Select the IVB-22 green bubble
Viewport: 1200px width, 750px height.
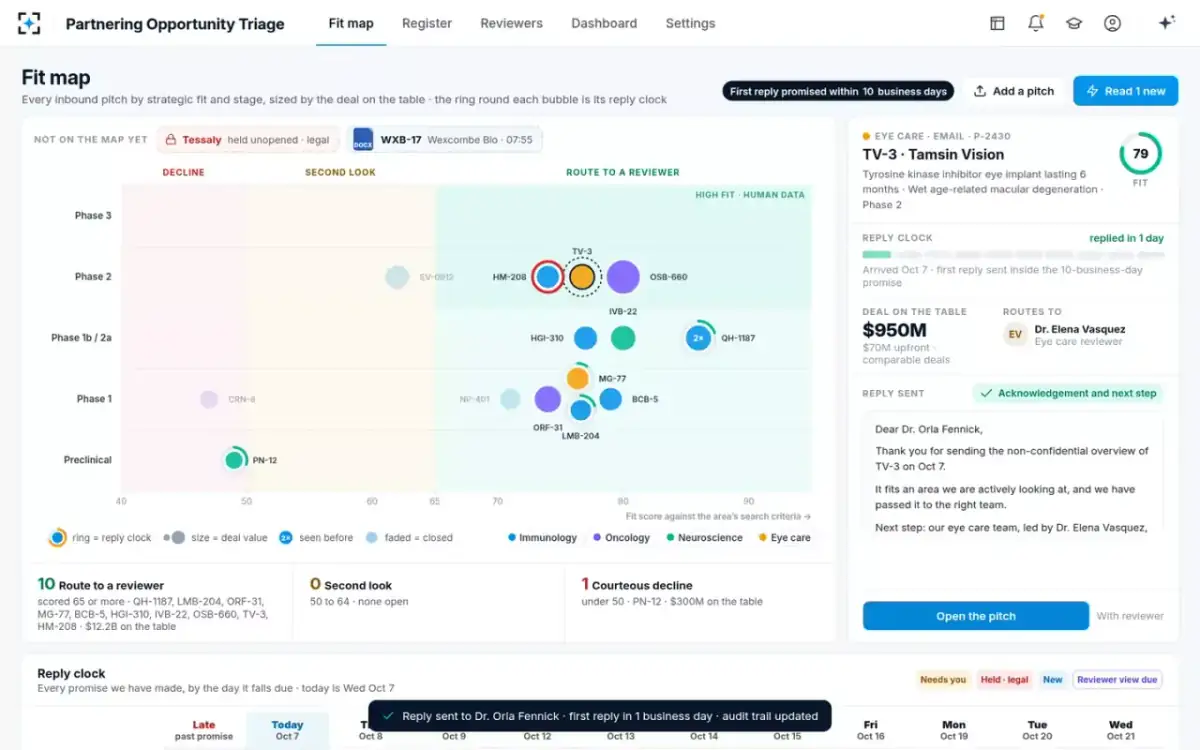623,338
